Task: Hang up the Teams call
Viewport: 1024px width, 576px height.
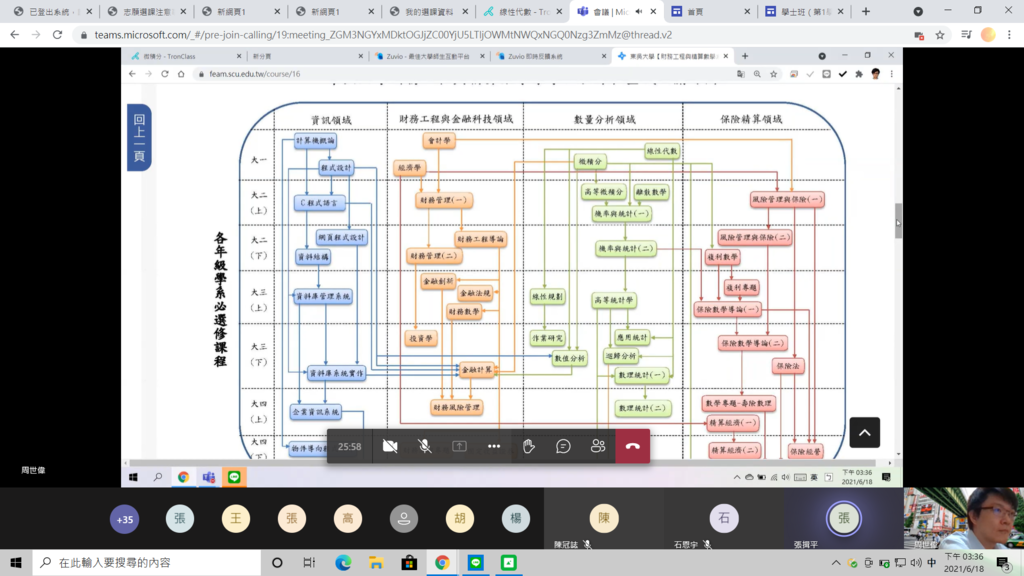Action: [x=632, y=446]
